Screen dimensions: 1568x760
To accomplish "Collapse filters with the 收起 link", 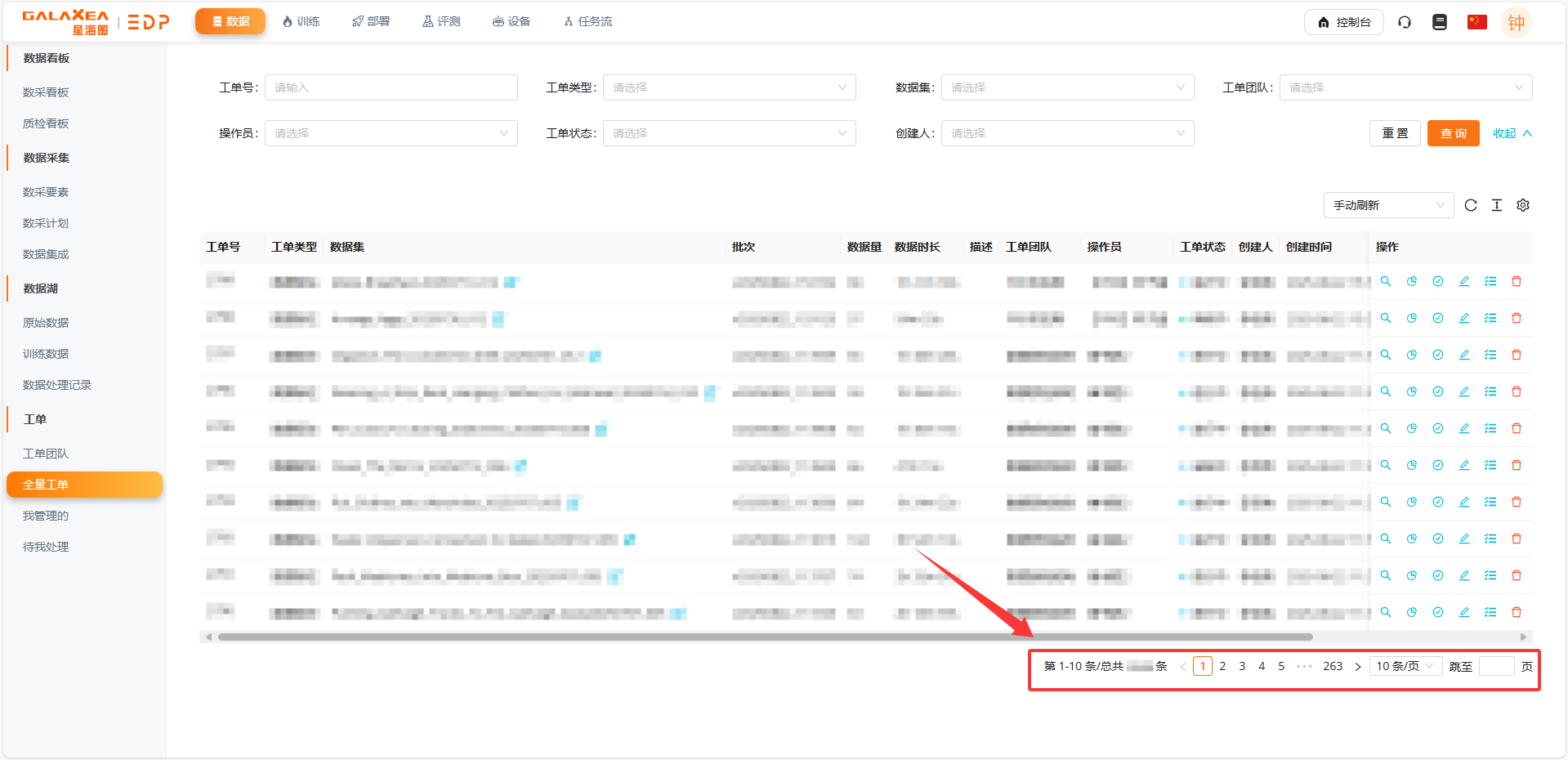I will 1512,133.
